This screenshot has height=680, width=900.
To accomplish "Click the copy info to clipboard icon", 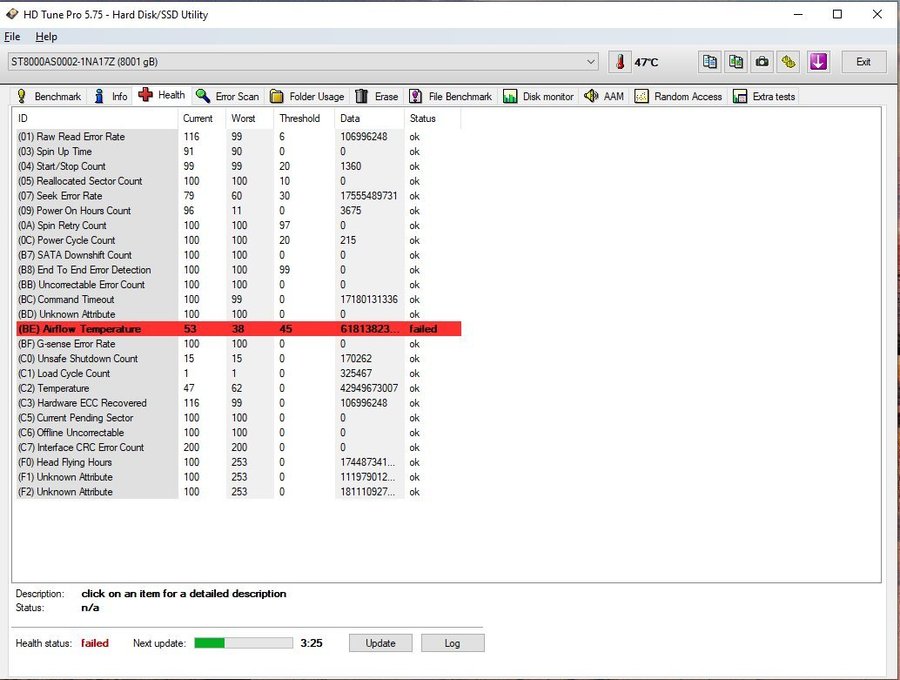I will coord(710,61).
